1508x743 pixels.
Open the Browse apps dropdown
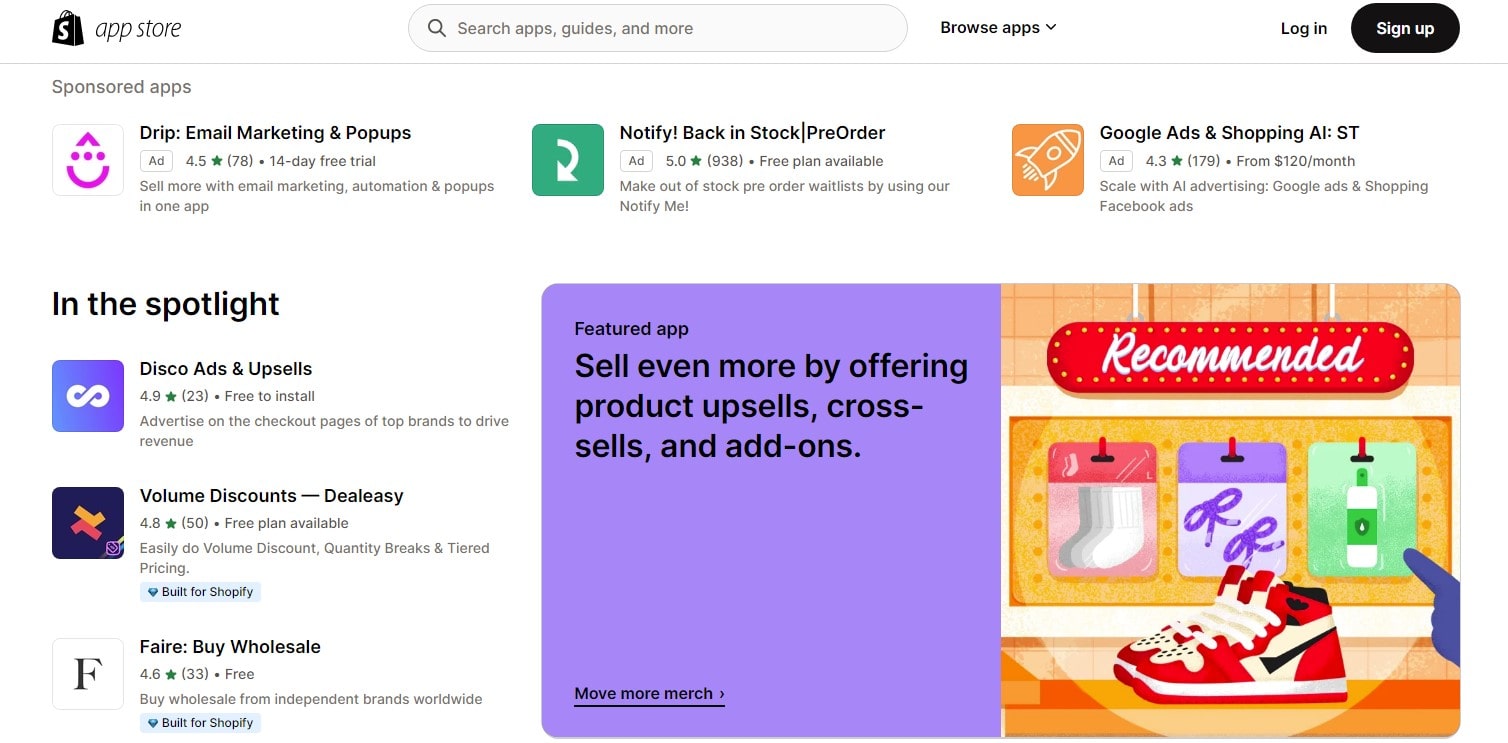tap(997, 27)
